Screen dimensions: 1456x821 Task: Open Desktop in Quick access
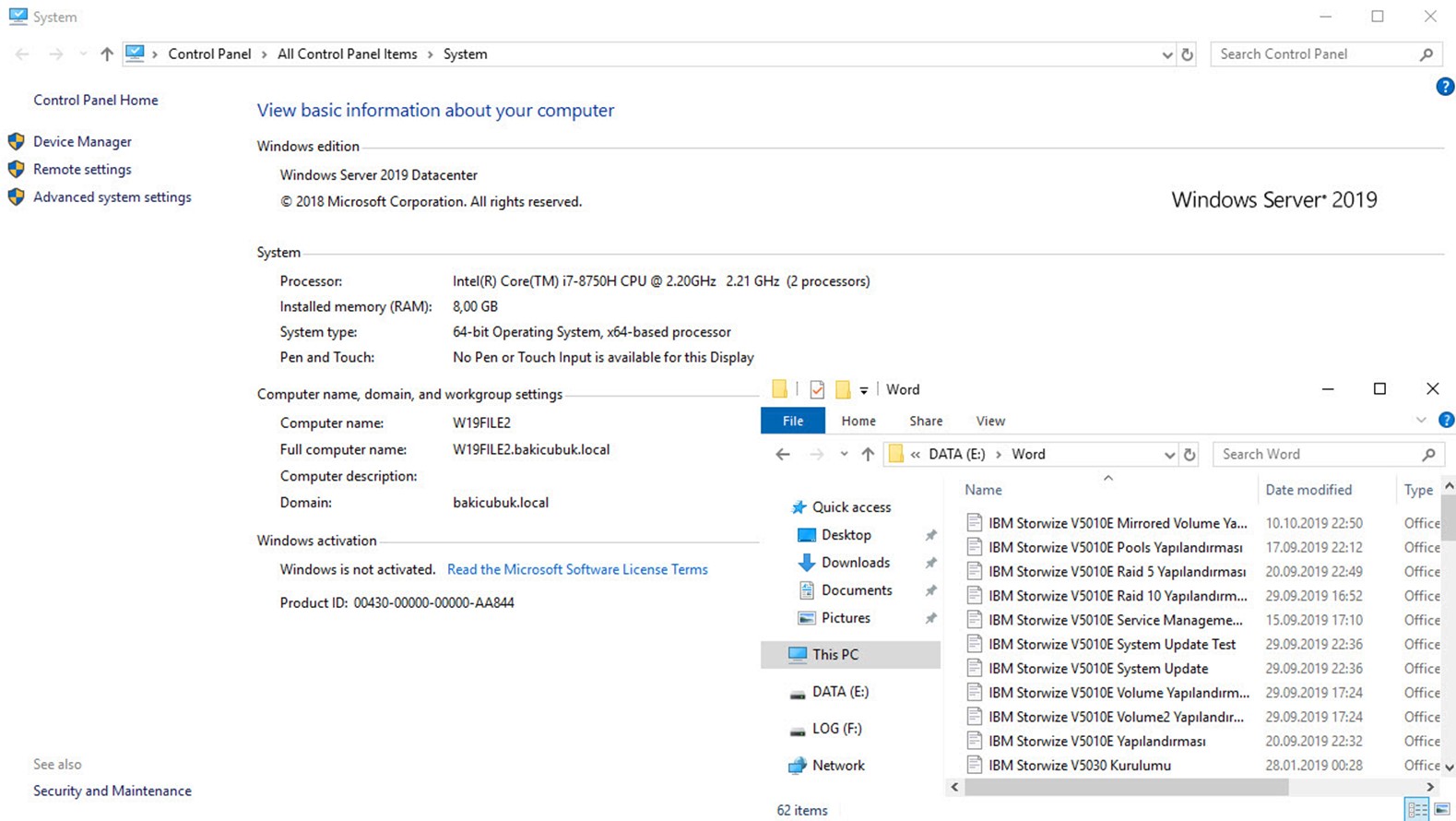click(x=846, y=535)
